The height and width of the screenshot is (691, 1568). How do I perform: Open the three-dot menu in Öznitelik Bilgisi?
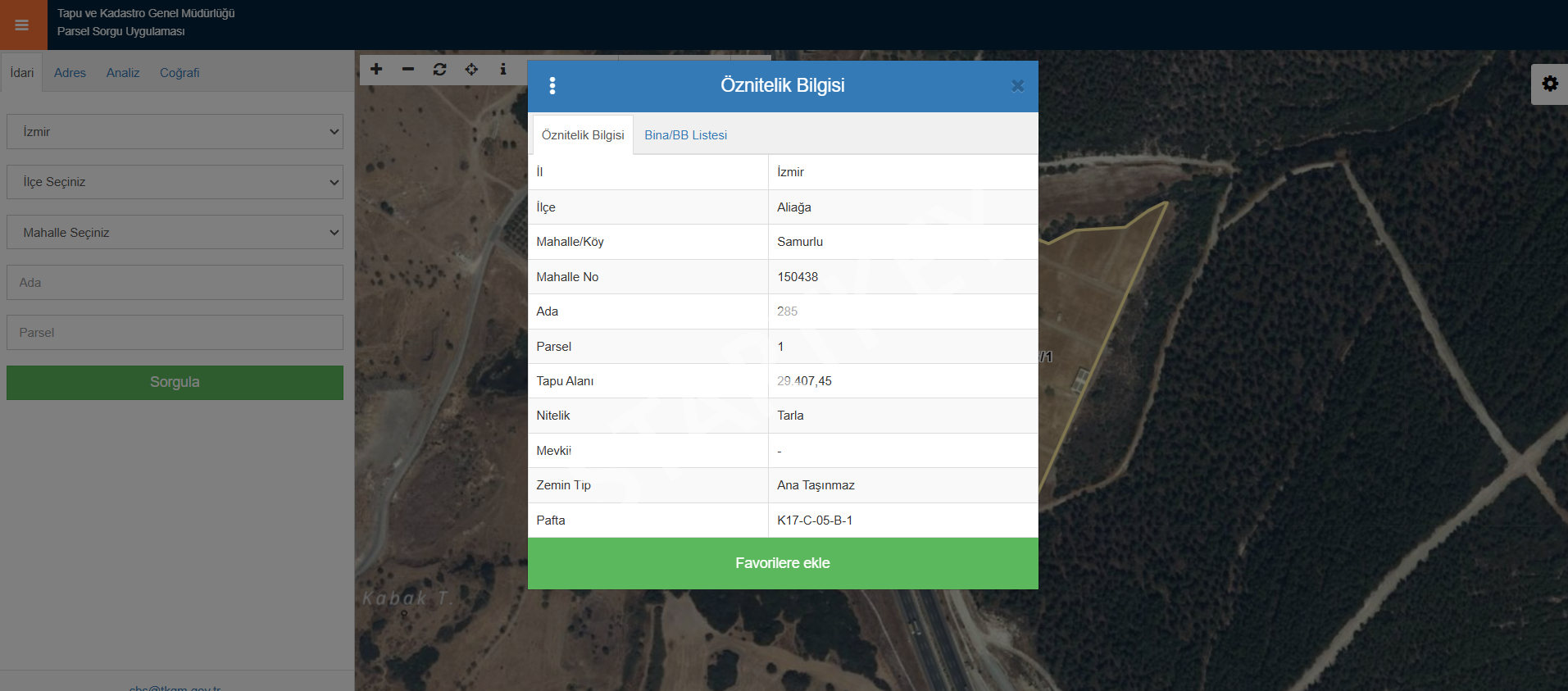coord(552,86)
